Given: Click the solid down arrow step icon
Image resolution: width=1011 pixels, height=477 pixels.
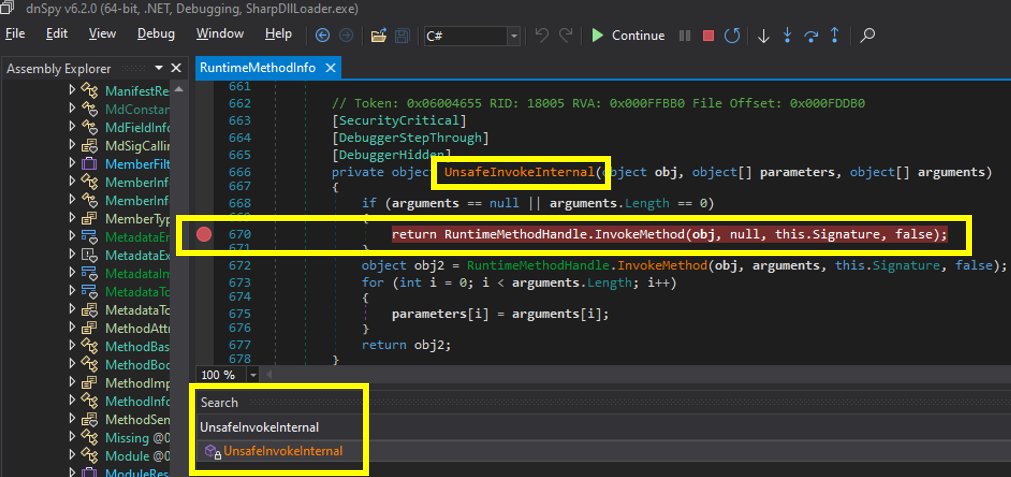Looking at the screenshot, I should [x=763, y=36].
